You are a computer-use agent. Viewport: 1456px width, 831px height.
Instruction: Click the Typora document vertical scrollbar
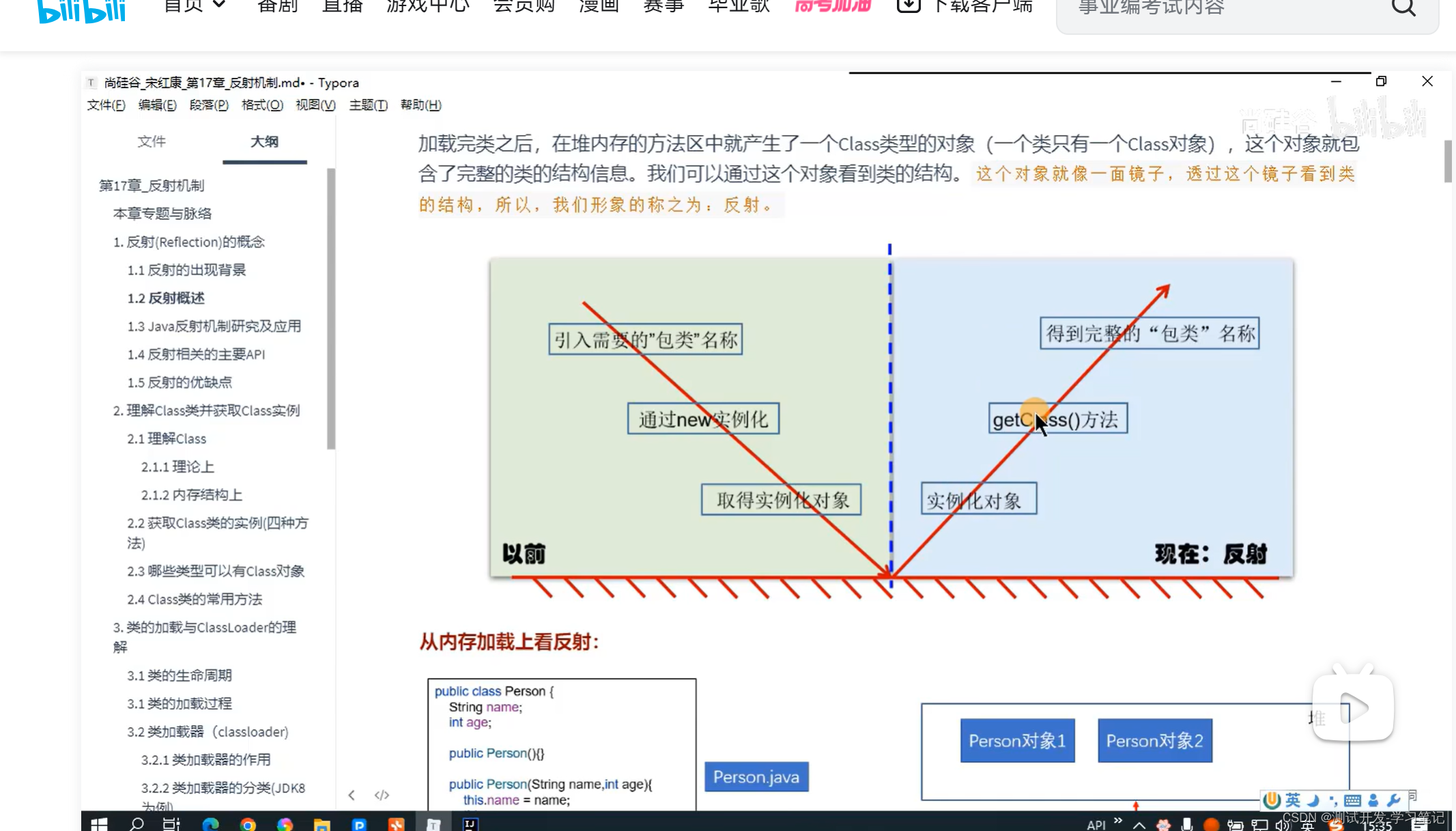[x=1447, y=161]
